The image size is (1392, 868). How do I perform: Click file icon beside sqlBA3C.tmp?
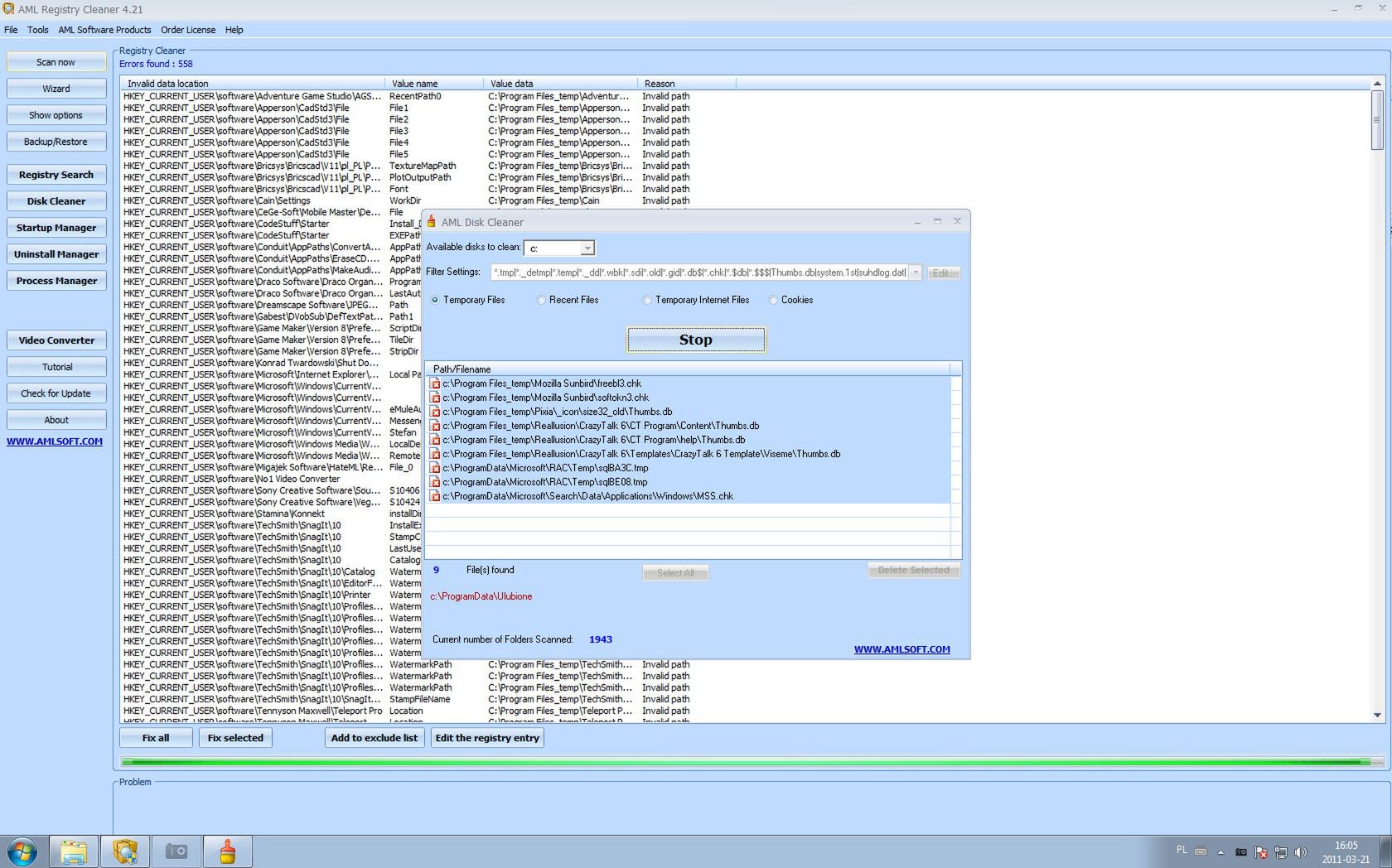tap(435, 468)
